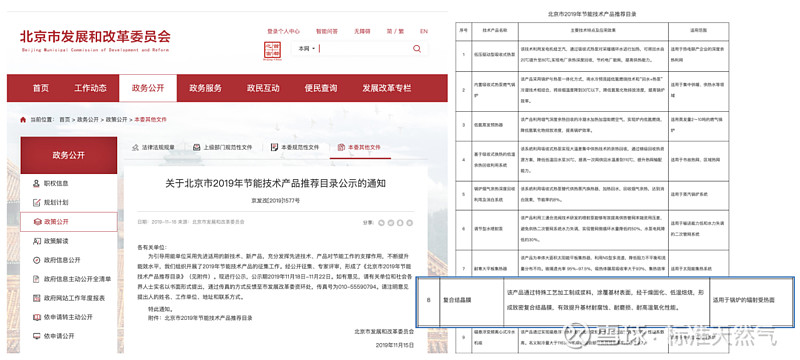The height and width of the screenshot is (360, 800).
Task: Click the search magnifier icon
Action: [417, 48]
